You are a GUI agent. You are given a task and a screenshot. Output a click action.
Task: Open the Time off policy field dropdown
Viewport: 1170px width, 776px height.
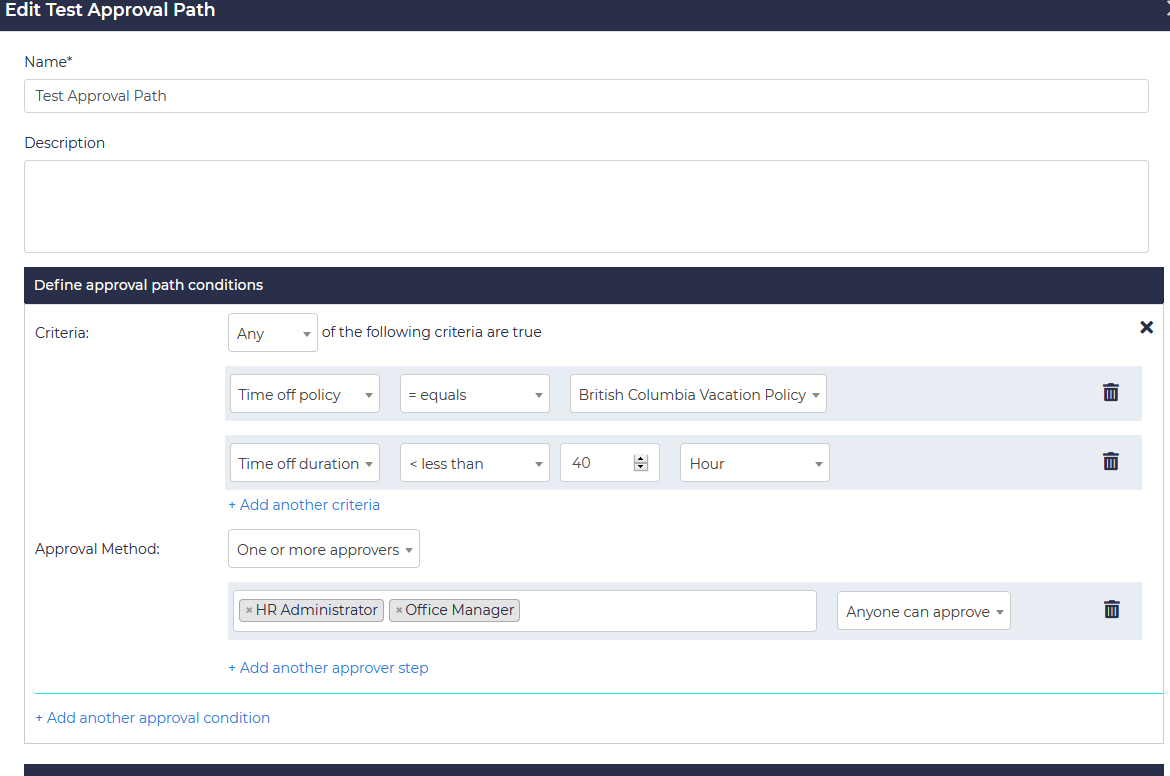304,393
